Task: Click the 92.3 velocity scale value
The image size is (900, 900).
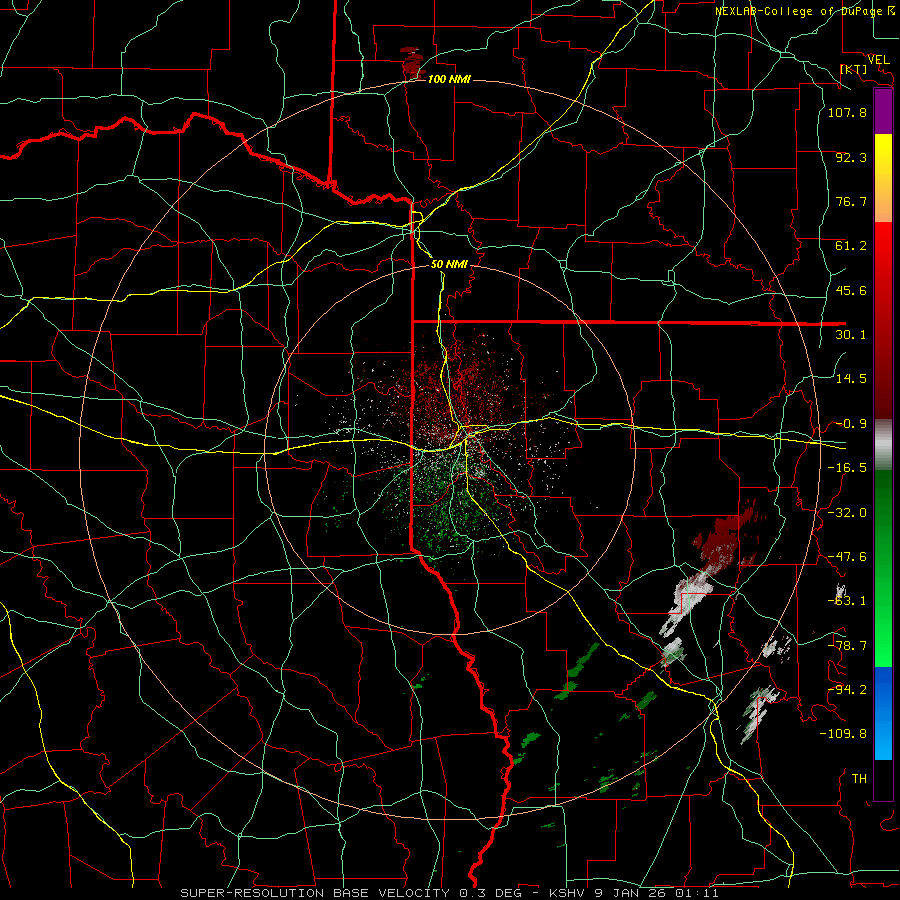Action: click(x=851, y=157)
